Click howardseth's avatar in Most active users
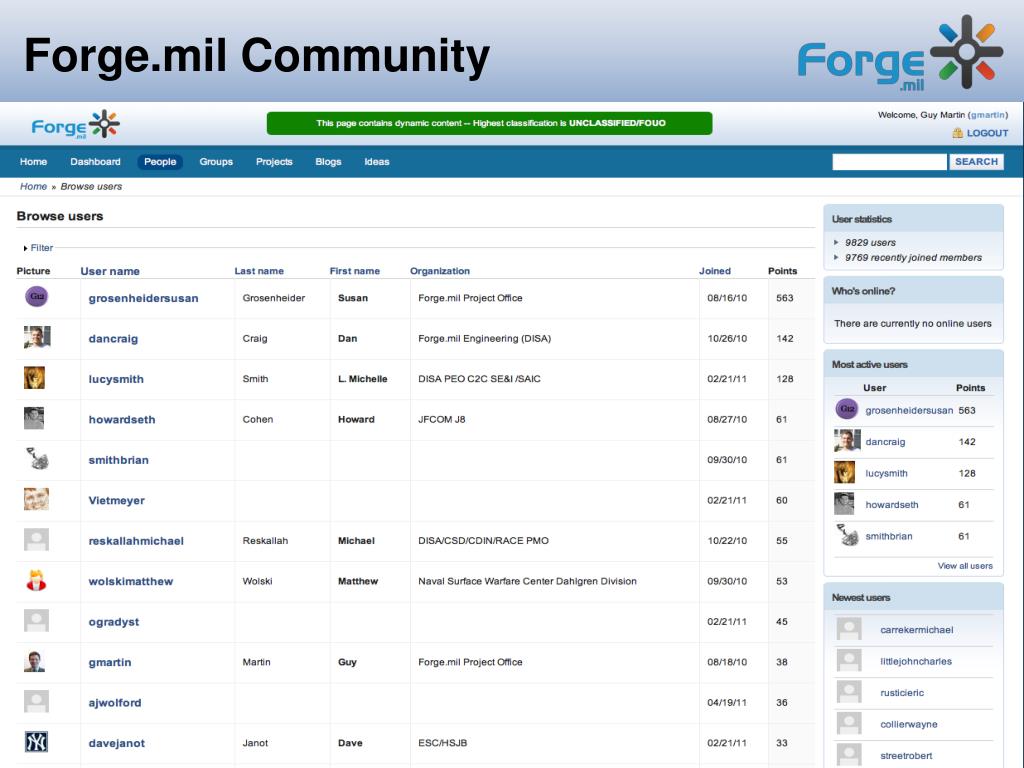The image size is (1024, 768). click(844, 504)
